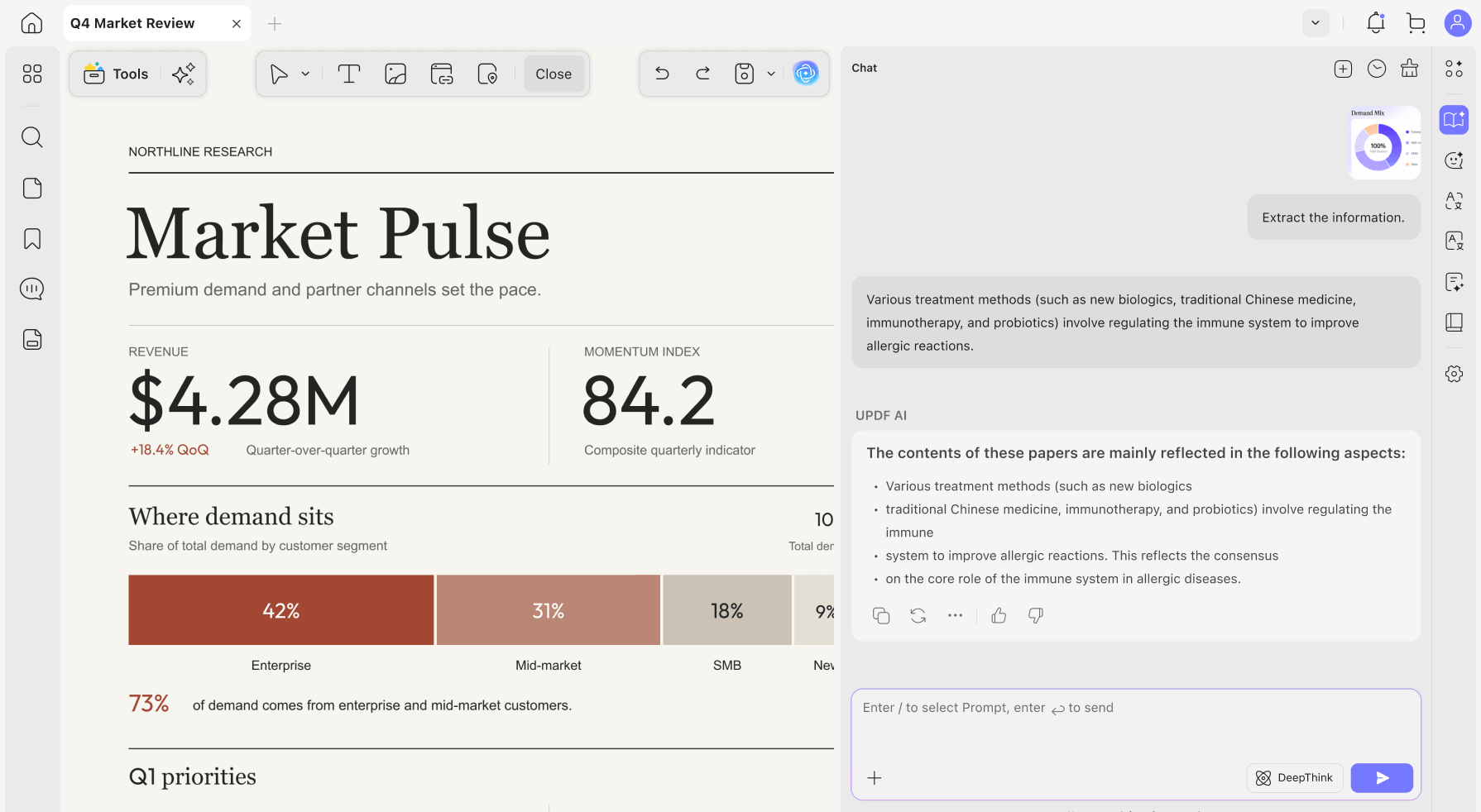This screenshot has height=812, width=1481.
Task: Open the AI chat bot face icon
Action: pos(1454,160)
